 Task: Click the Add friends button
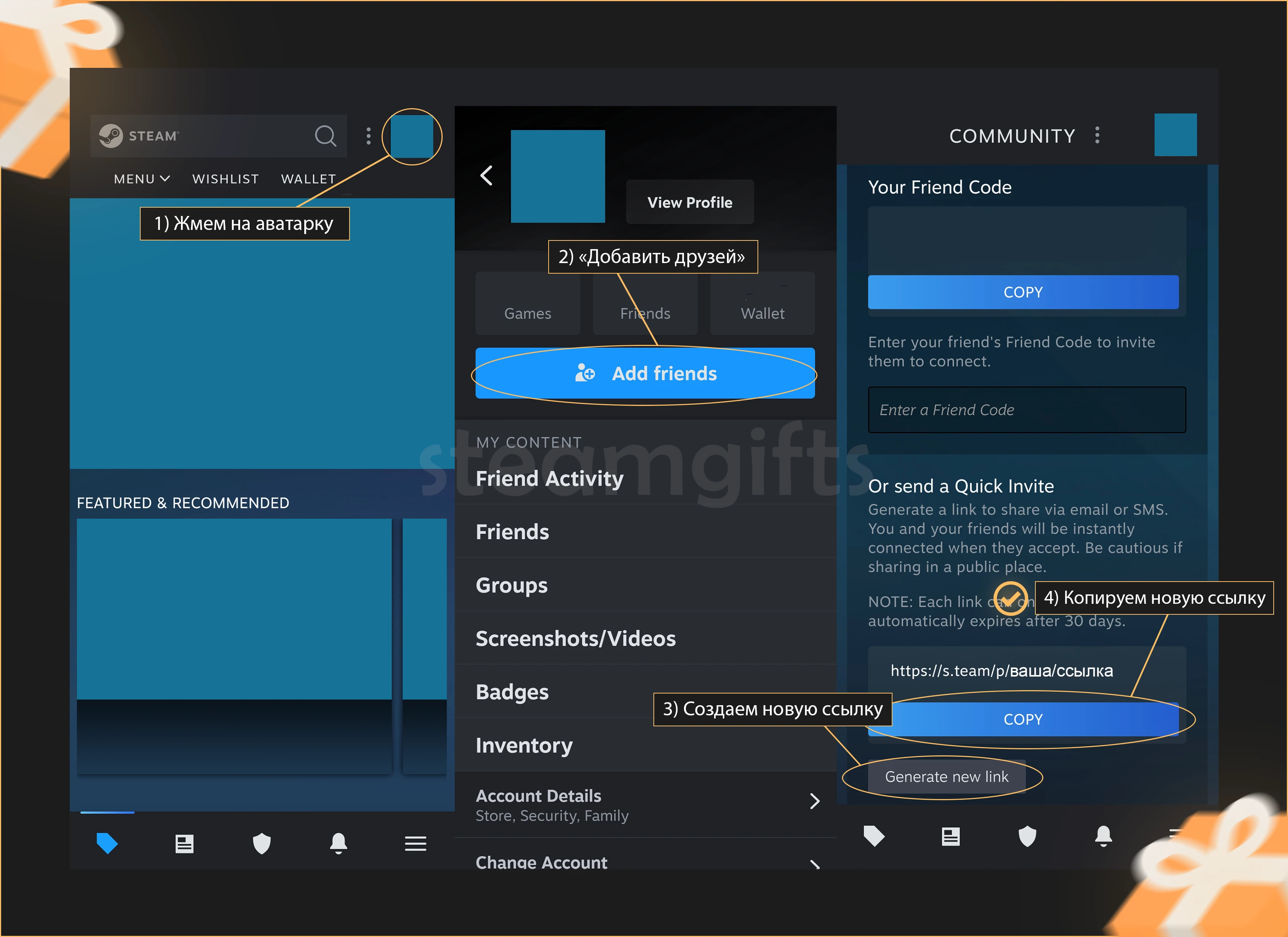(x=644, y=373)
